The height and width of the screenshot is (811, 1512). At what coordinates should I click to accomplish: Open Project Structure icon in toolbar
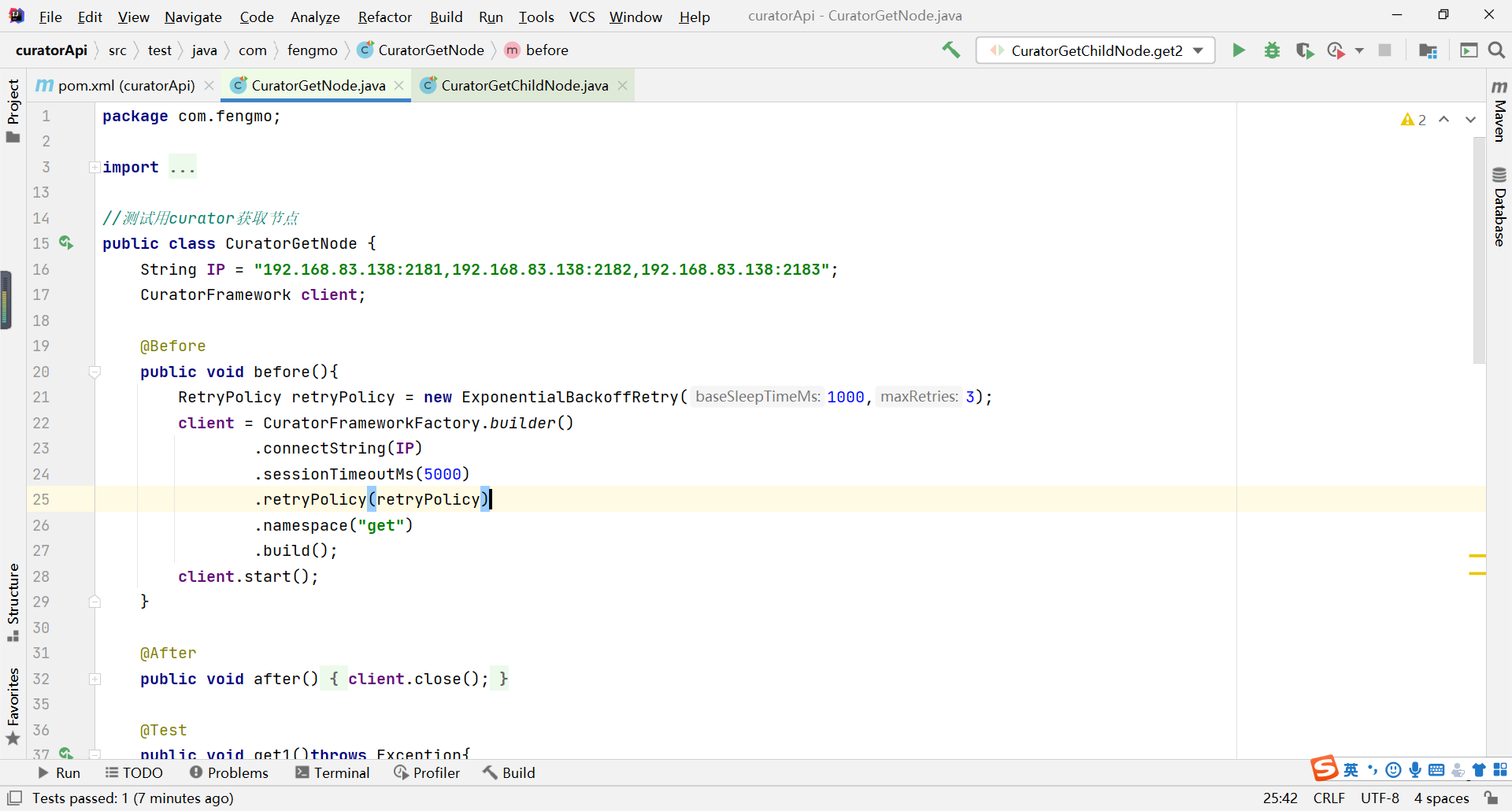(x=1428, y=50)
